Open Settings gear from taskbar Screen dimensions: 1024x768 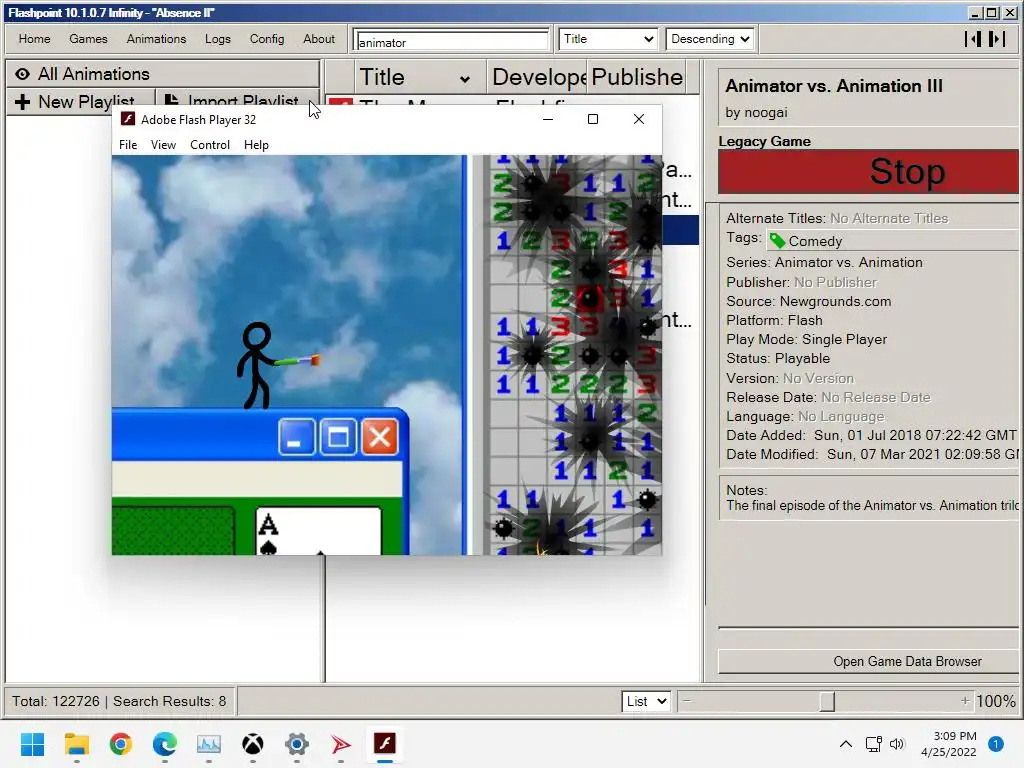[296, 744]
